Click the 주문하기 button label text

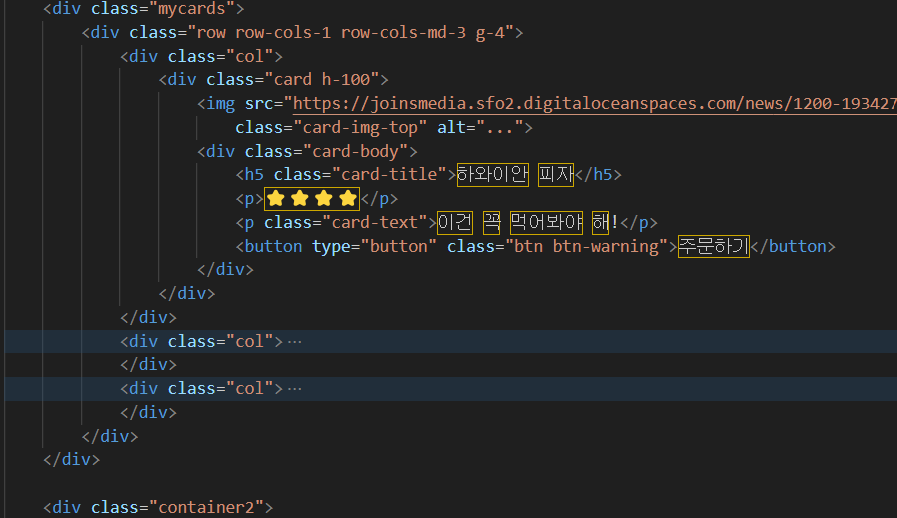(x=713, y=247)
